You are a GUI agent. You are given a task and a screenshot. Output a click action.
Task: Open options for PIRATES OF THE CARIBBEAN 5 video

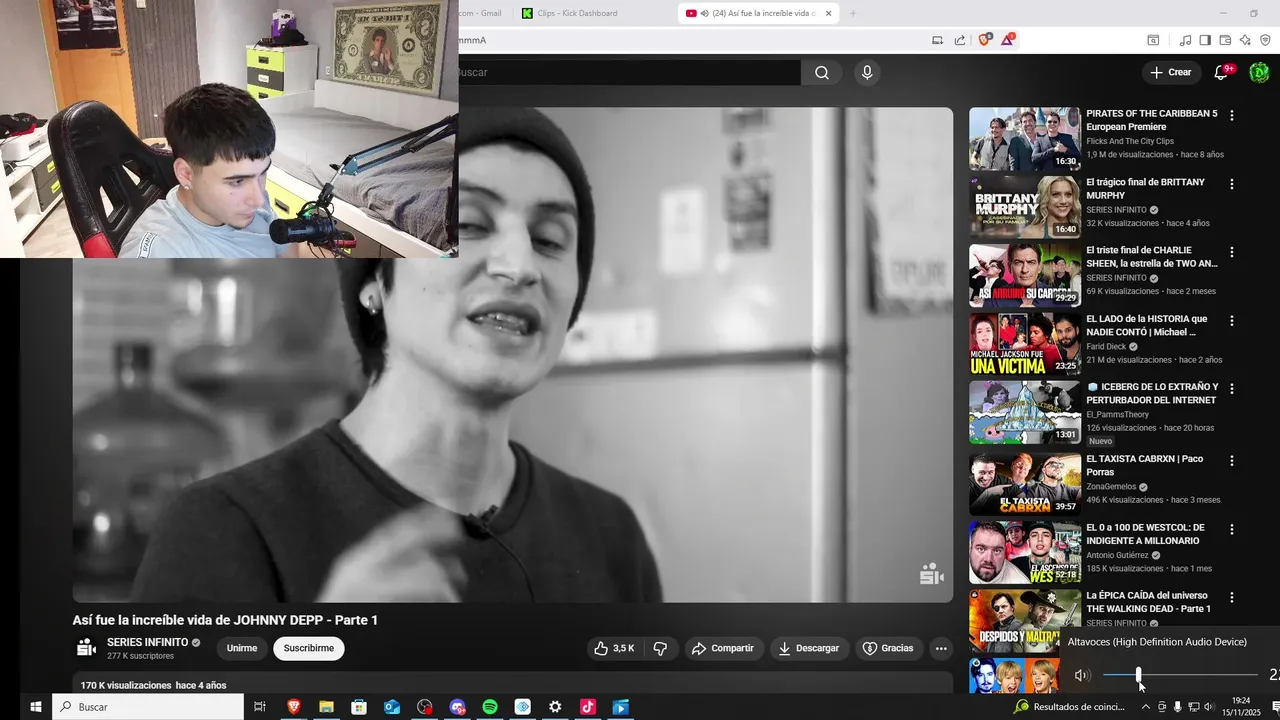(1232, 115)
